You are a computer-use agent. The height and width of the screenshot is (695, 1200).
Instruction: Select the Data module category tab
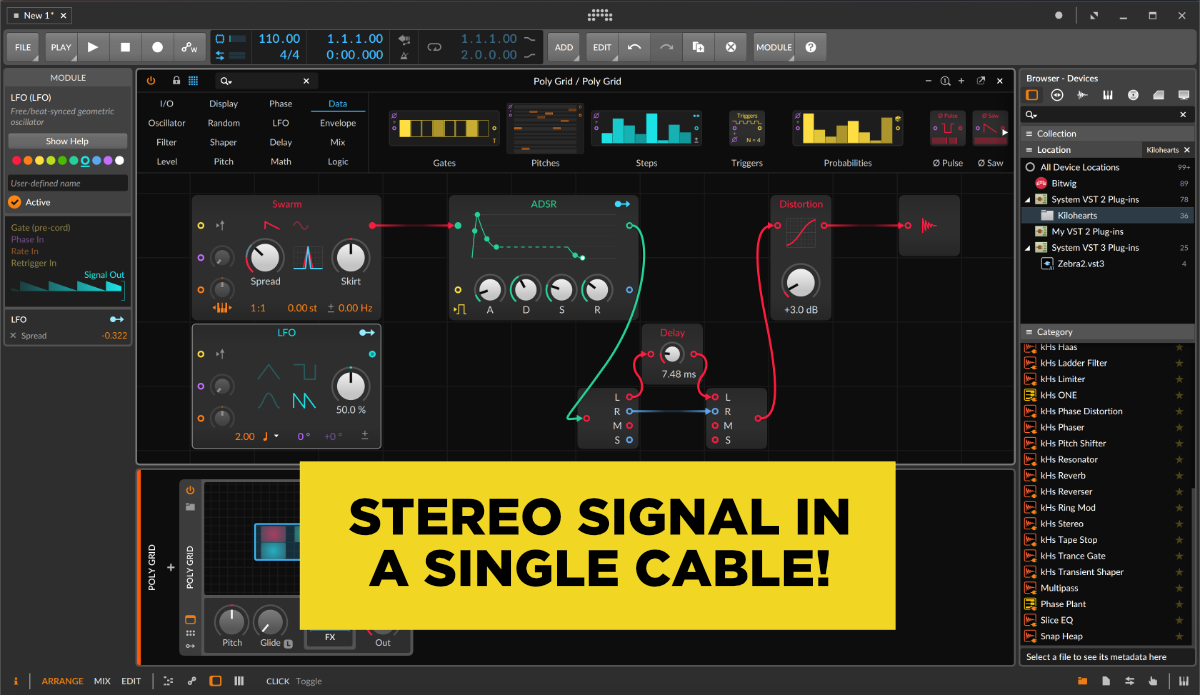click(338, 103)
